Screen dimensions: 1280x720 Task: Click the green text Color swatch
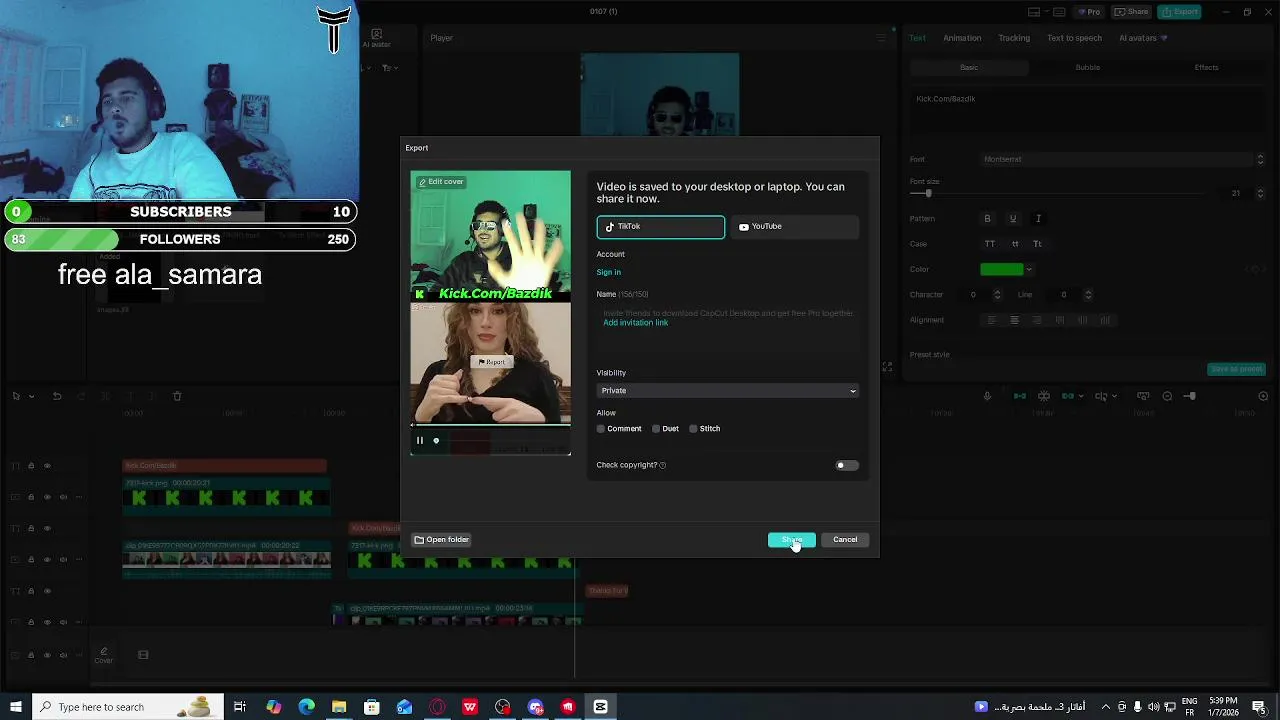point(1002,269)
